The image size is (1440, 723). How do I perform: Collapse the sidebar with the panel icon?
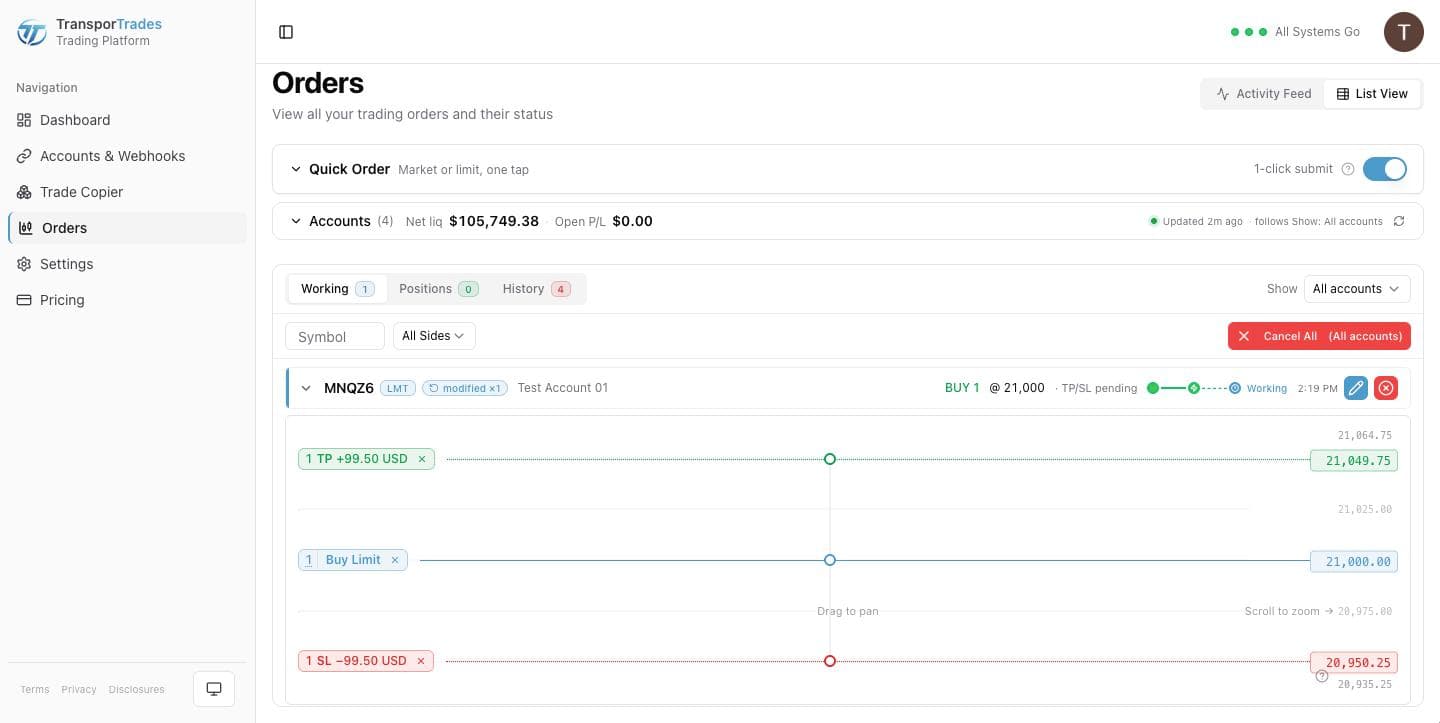286,32
